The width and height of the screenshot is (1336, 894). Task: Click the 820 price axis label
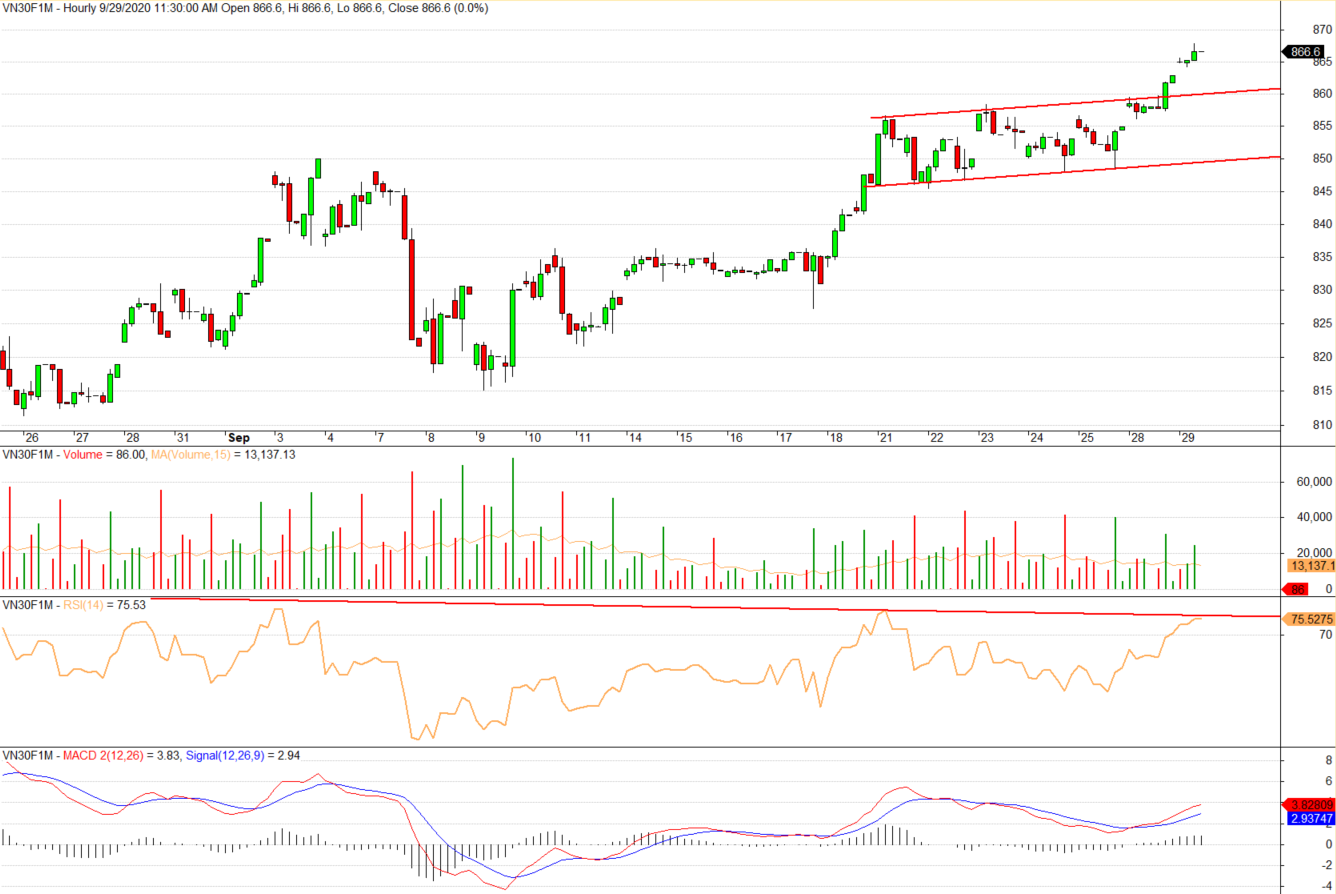[1321, 357]
